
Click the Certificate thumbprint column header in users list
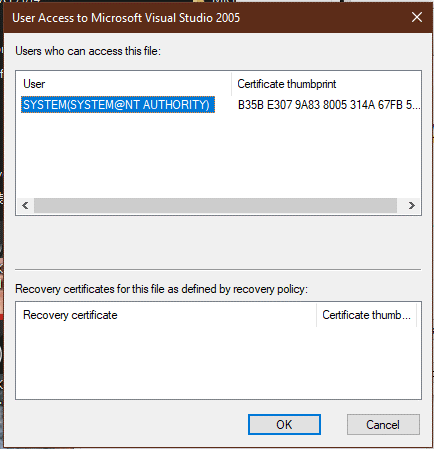pyautogui.click(x=326, y=84)
